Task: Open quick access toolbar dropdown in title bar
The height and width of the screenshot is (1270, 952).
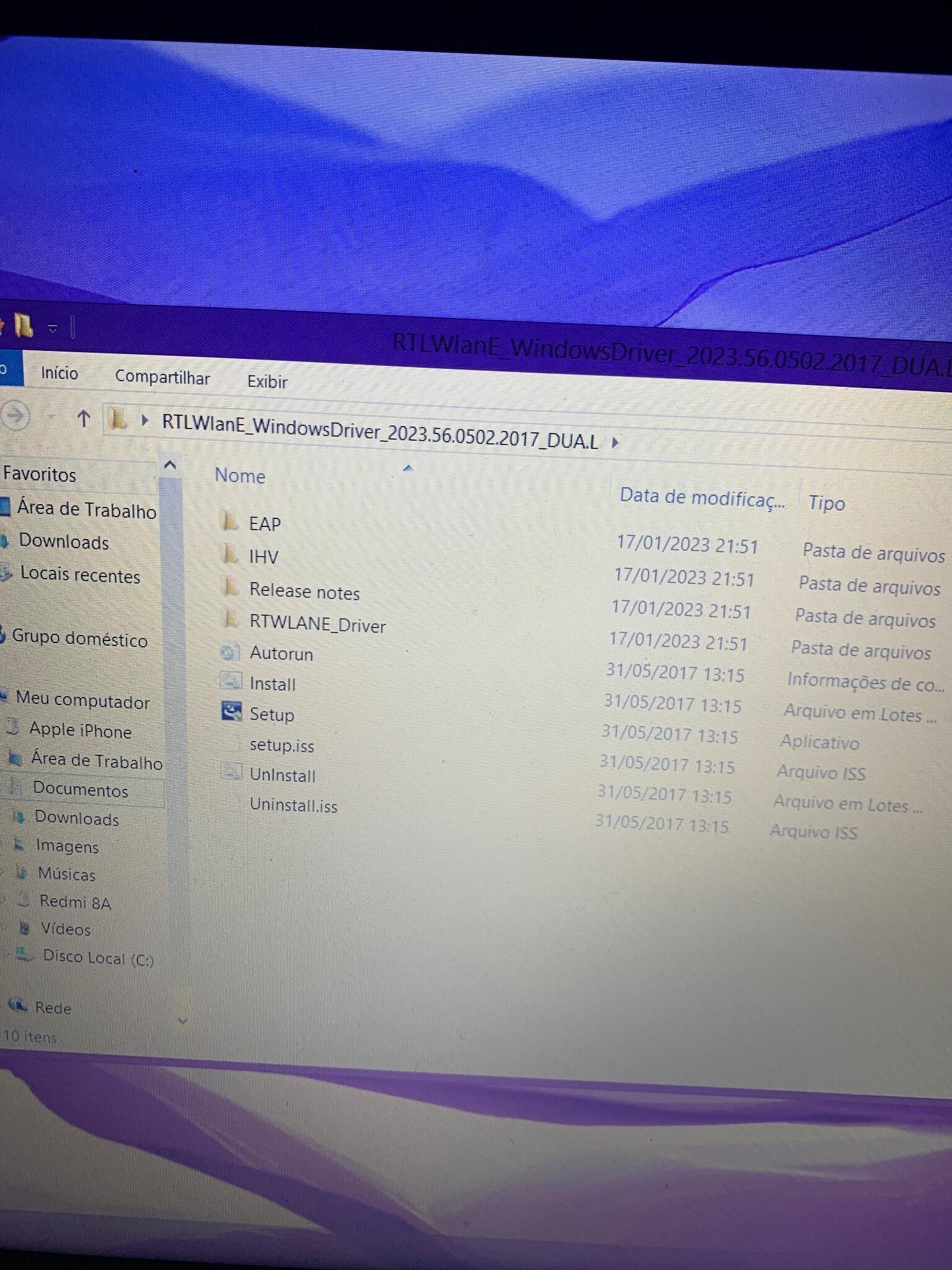Action: tap(53, 328)
